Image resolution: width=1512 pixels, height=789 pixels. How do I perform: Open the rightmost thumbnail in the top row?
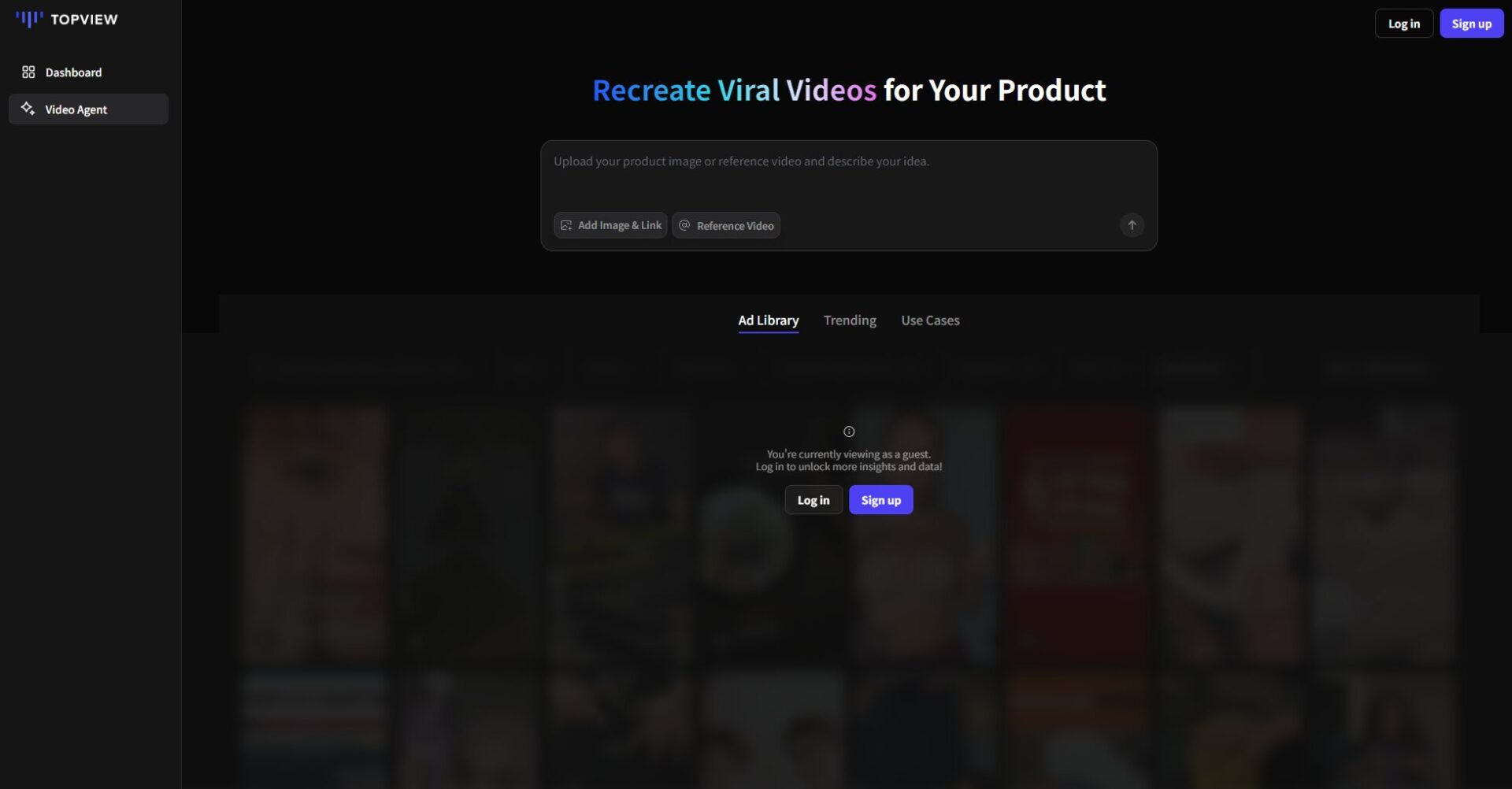click(x=1384, y=535)
